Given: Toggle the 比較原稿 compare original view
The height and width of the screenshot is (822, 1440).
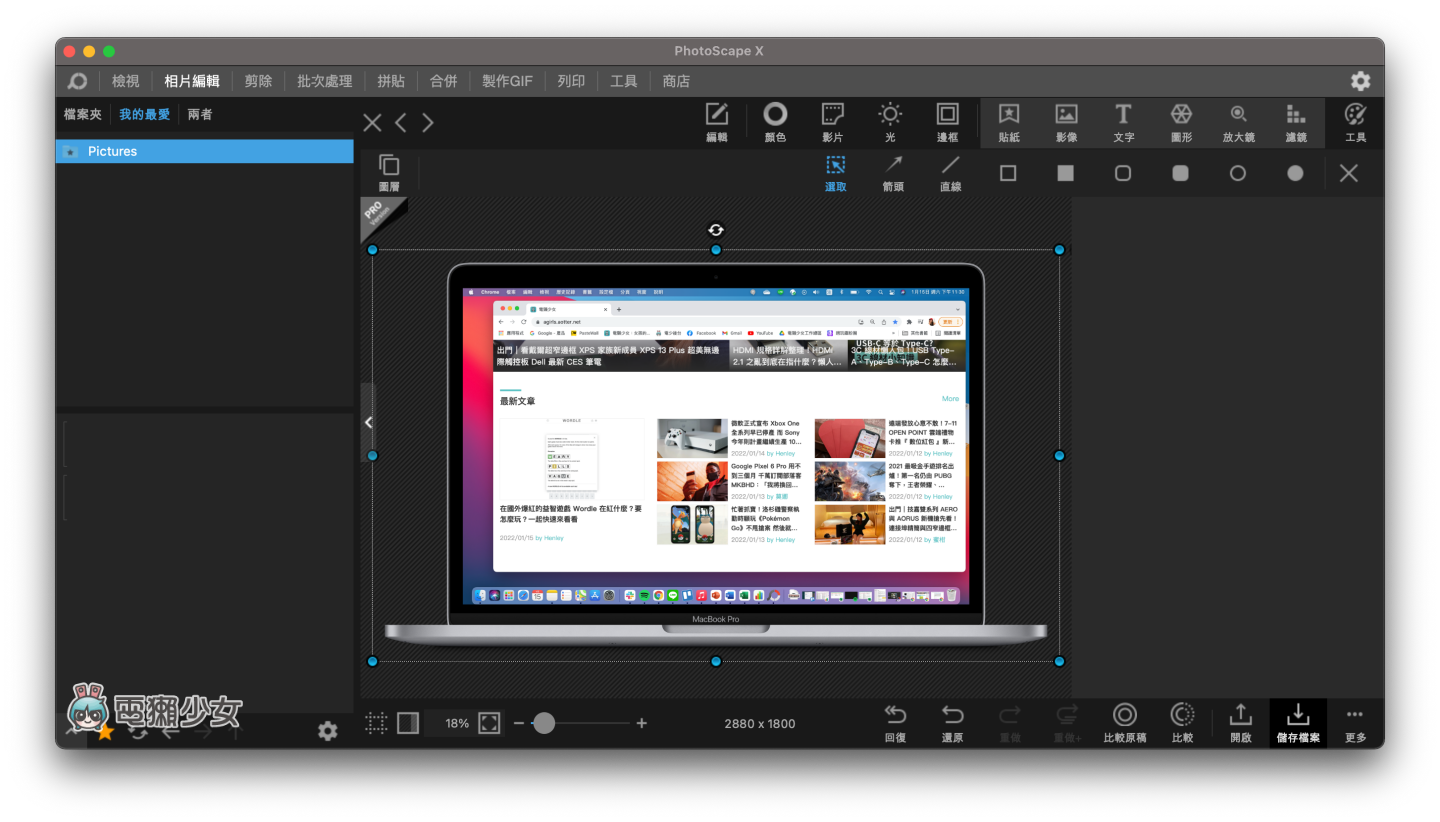Looking at the screenshot, I should click(x=1124, y=722).
